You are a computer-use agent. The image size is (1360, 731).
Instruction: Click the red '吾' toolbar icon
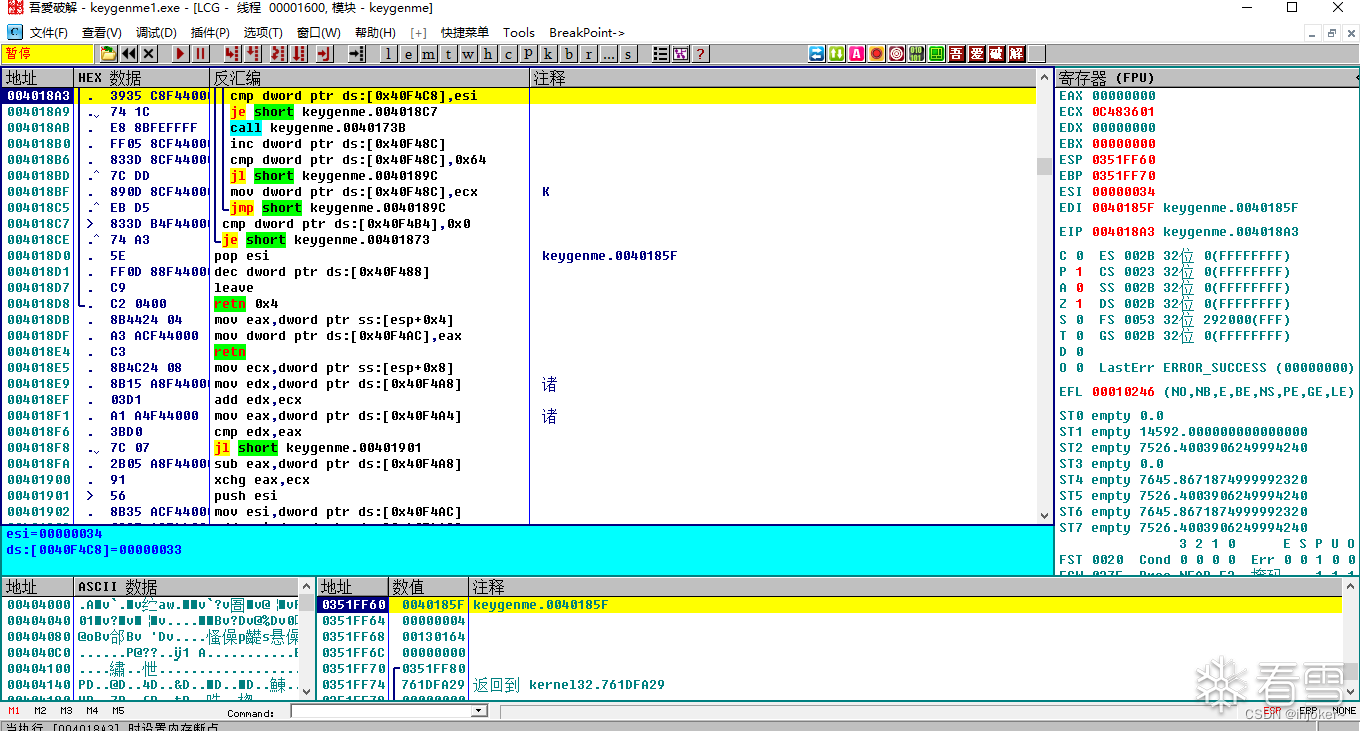point(957,54)
